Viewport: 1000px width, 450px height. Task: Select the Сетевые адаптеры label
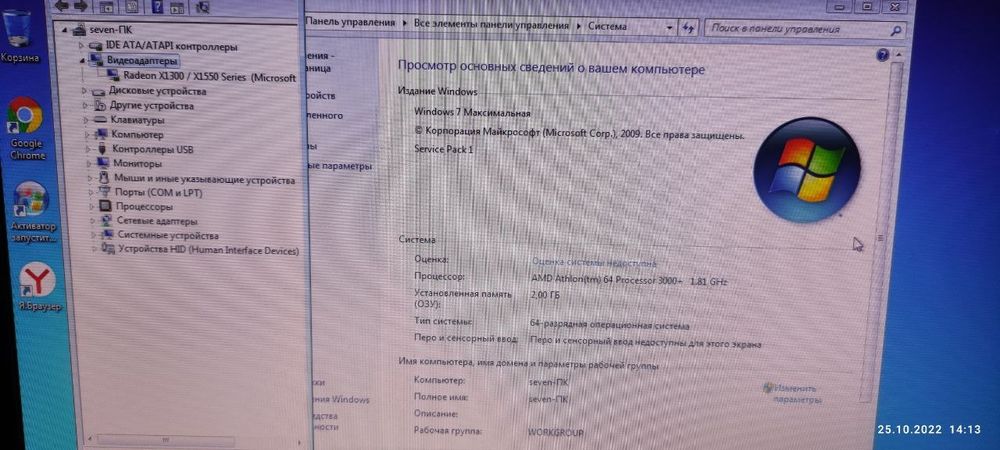[x=157, y=221]
